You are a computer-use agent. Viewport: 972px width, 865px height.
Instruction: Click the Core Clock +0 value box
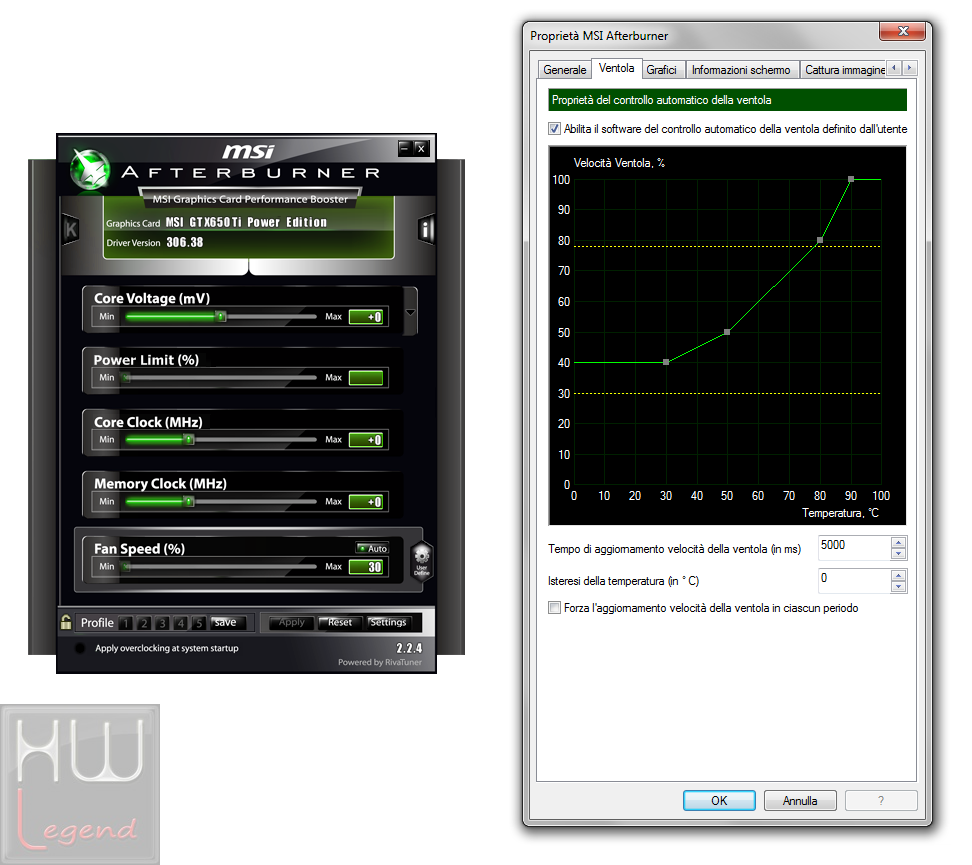click(x=366, y=440)
